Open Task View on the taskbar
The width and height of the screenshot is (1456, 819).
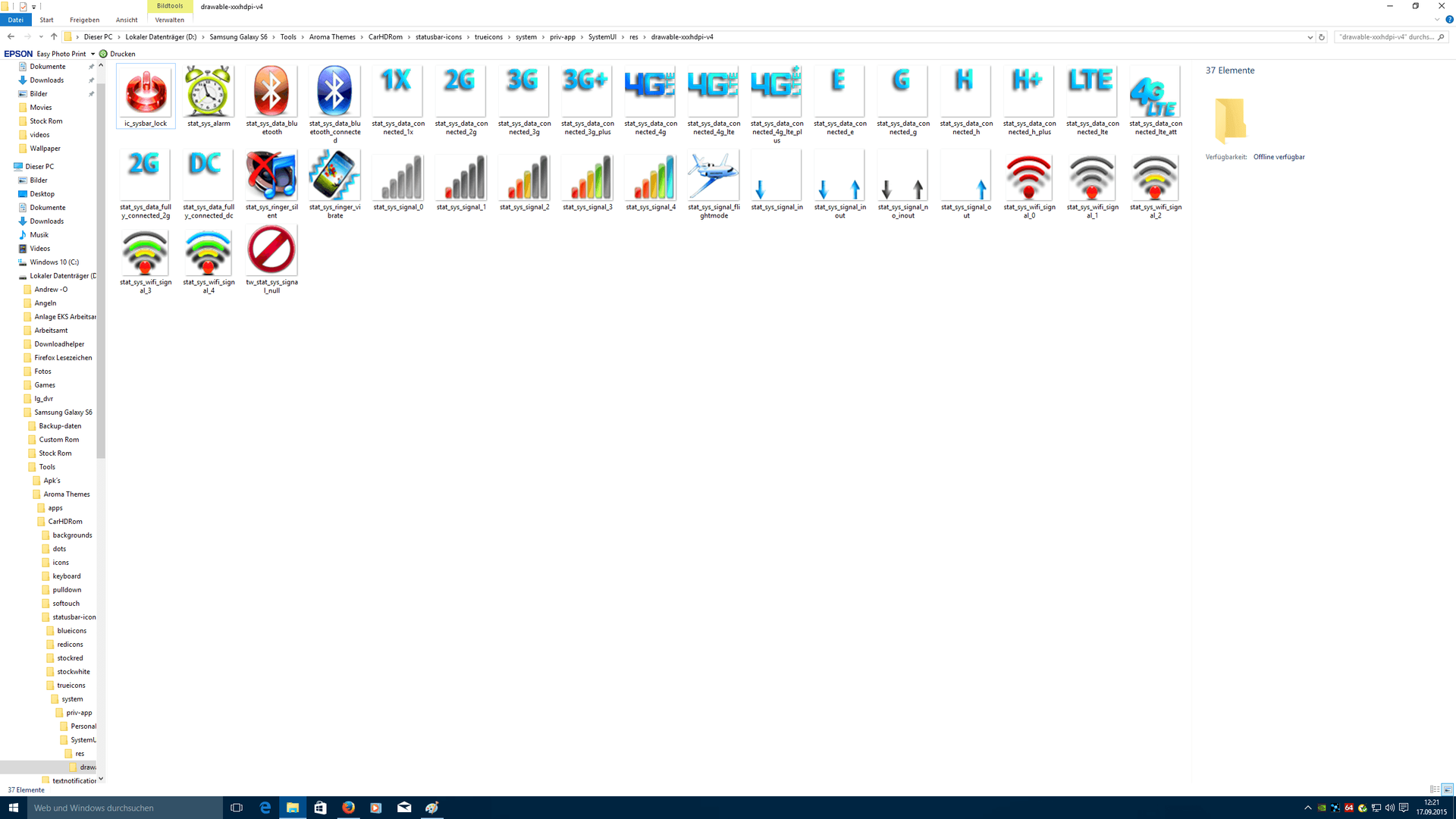[x=236, y=808]
